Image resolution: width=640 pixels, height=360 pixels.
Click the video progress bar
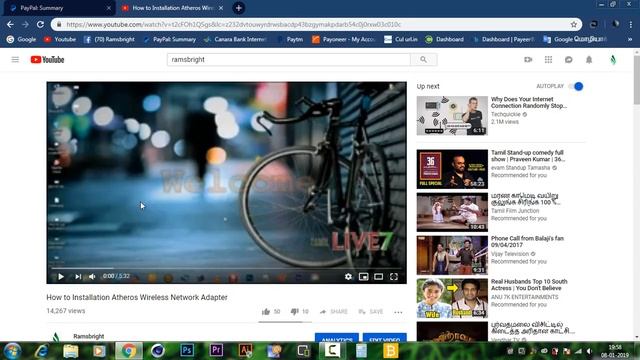click(227, 268)
